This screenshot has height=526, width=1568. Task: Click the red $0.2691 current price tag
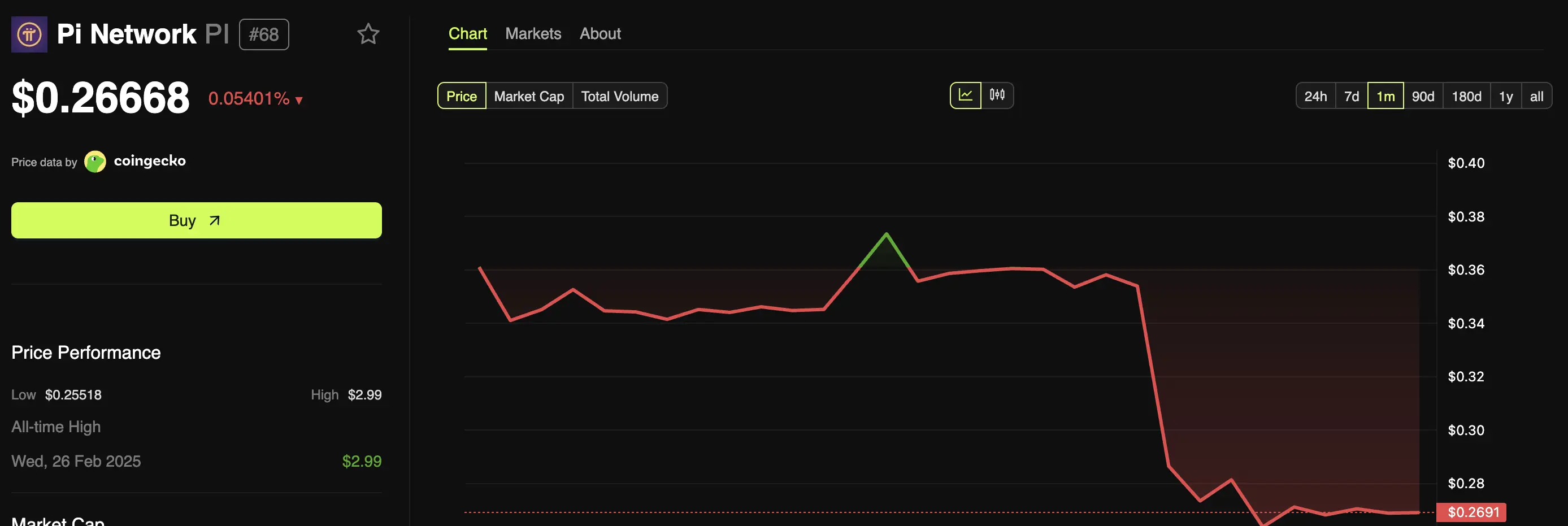[1471, 512]
